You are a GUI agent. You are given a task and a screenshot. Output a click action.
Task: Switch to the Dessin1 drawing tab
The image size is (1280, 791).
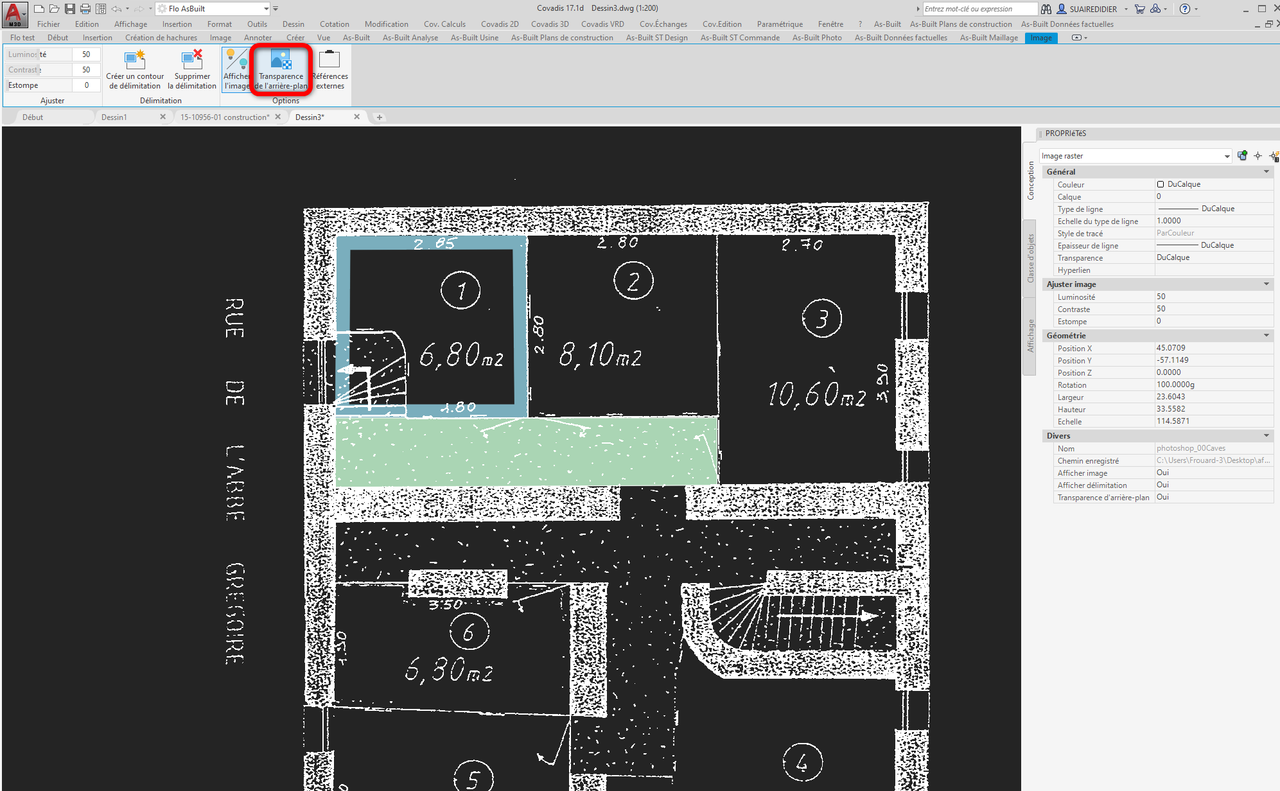pos(114,117)
